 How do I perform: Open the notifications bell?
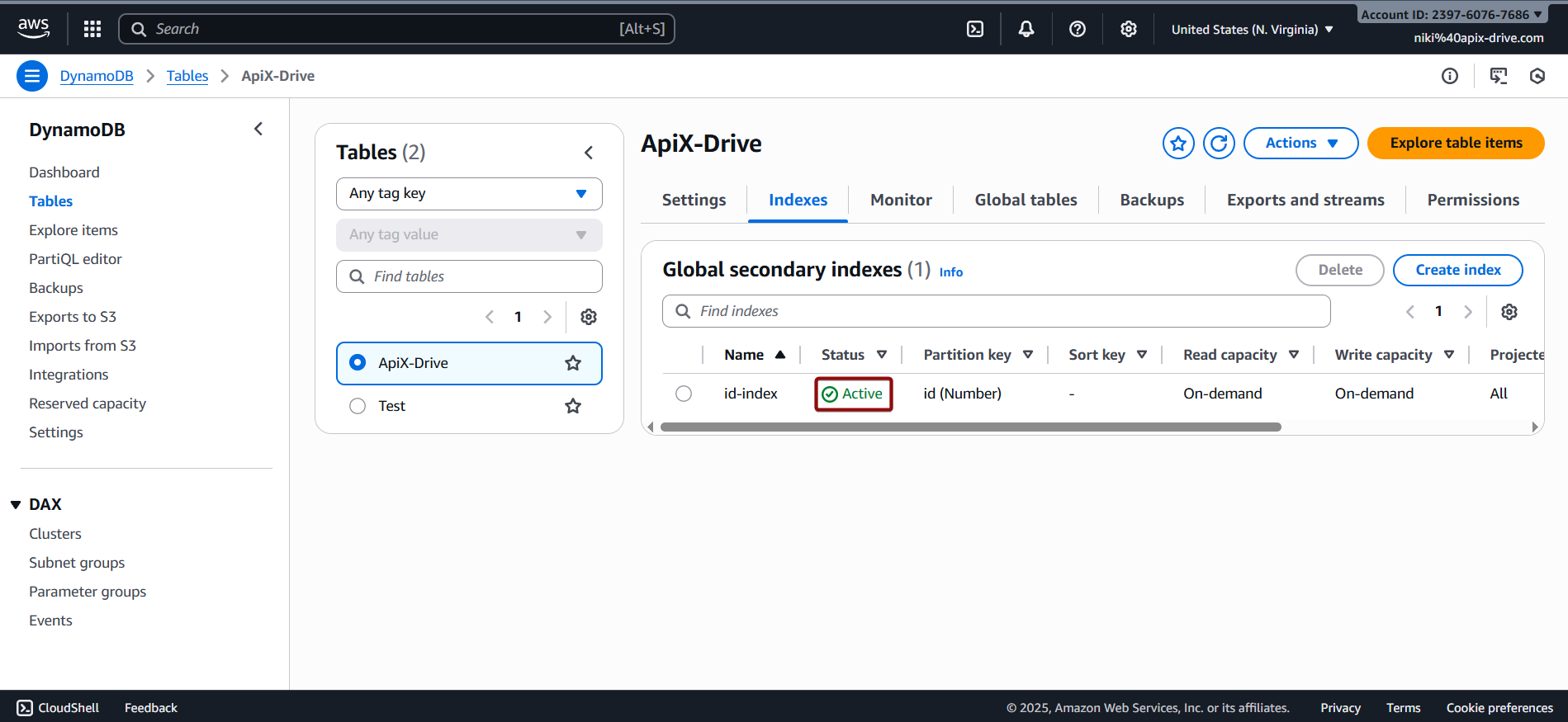pos(1026,29)
